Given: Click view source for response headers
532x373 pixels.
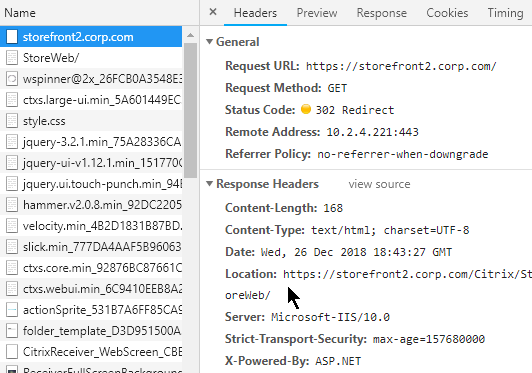Looking at the screenshot, I should (379, 184).
